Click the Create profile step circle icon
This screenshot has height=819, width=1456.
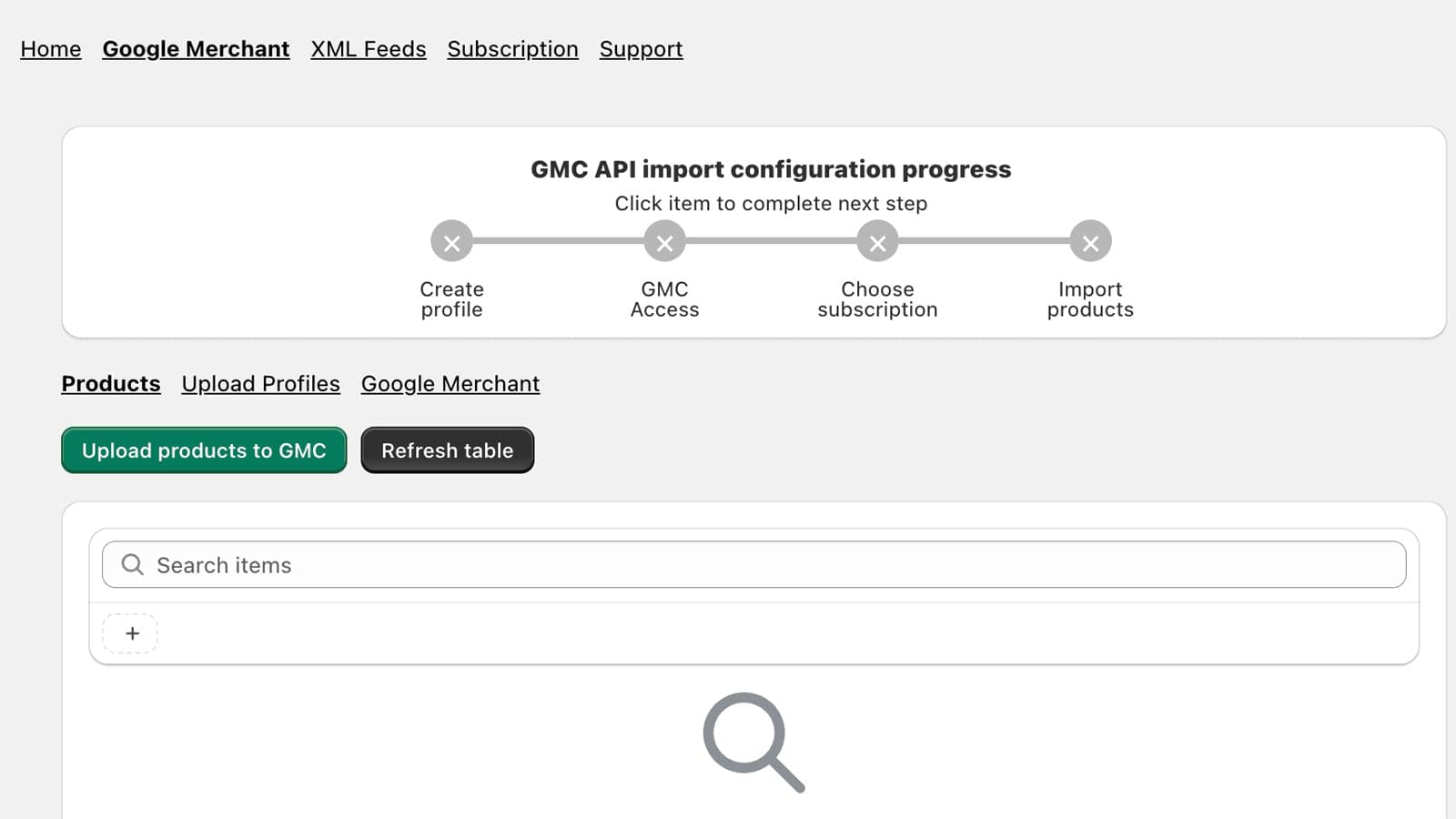tap(451, 242)
